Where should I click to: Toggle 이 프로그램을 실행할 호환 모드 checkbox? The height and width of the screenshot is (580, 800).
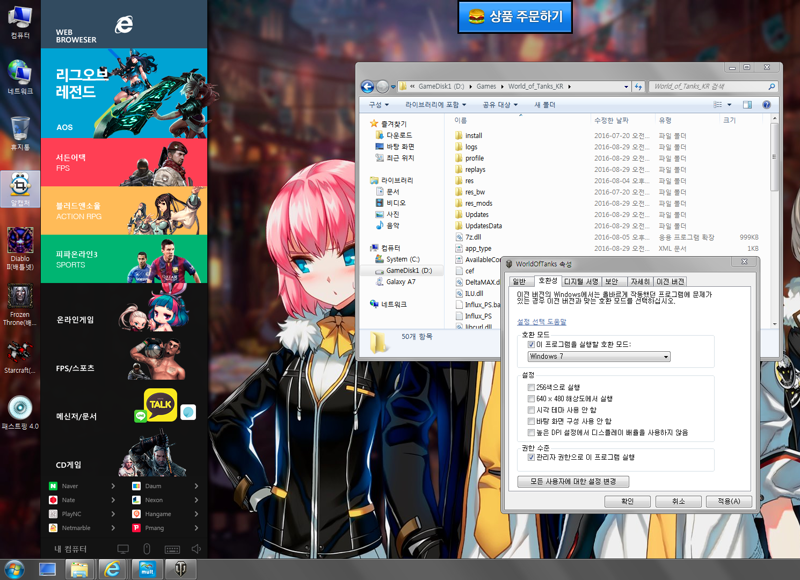tap(531, 345)
